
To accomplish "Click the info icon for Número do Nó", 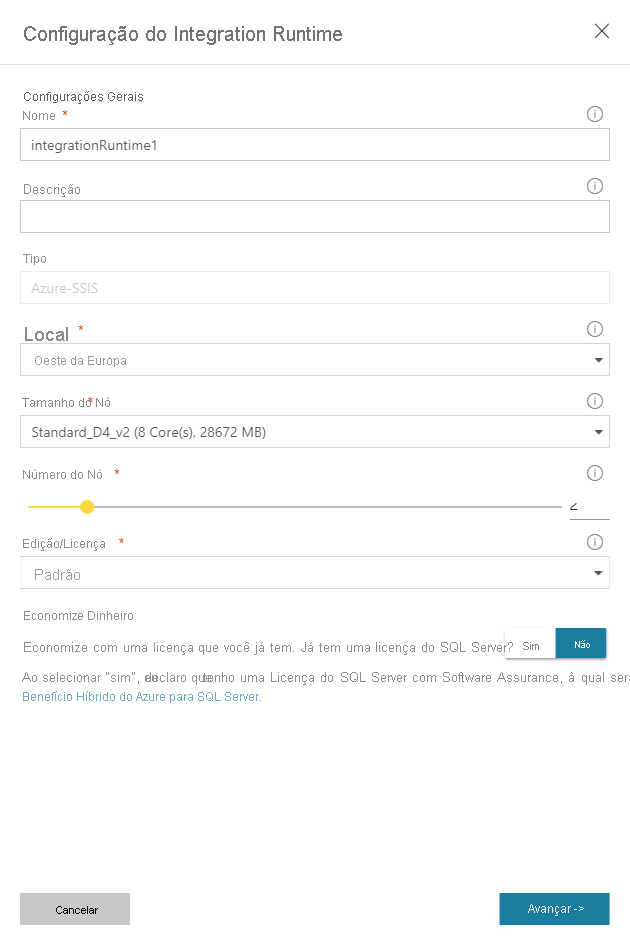I will [595, 473].
